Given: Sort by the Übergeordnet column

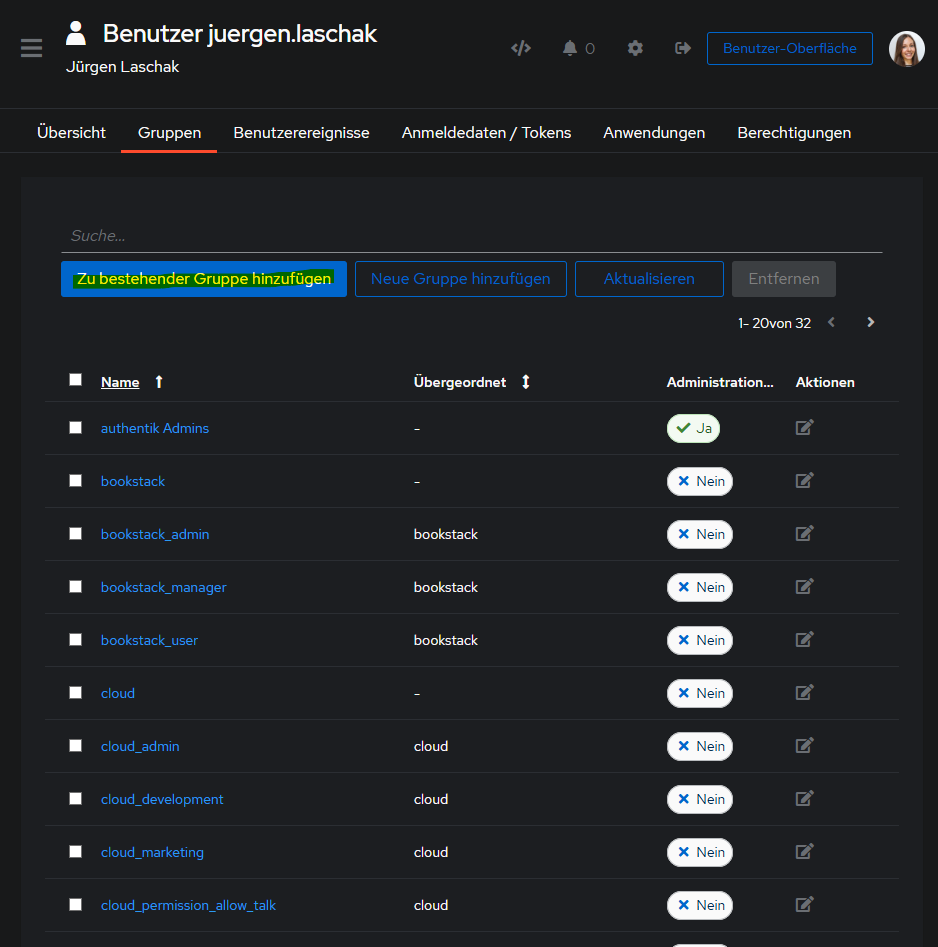Looking at the screenshot, I should (526, 382).
